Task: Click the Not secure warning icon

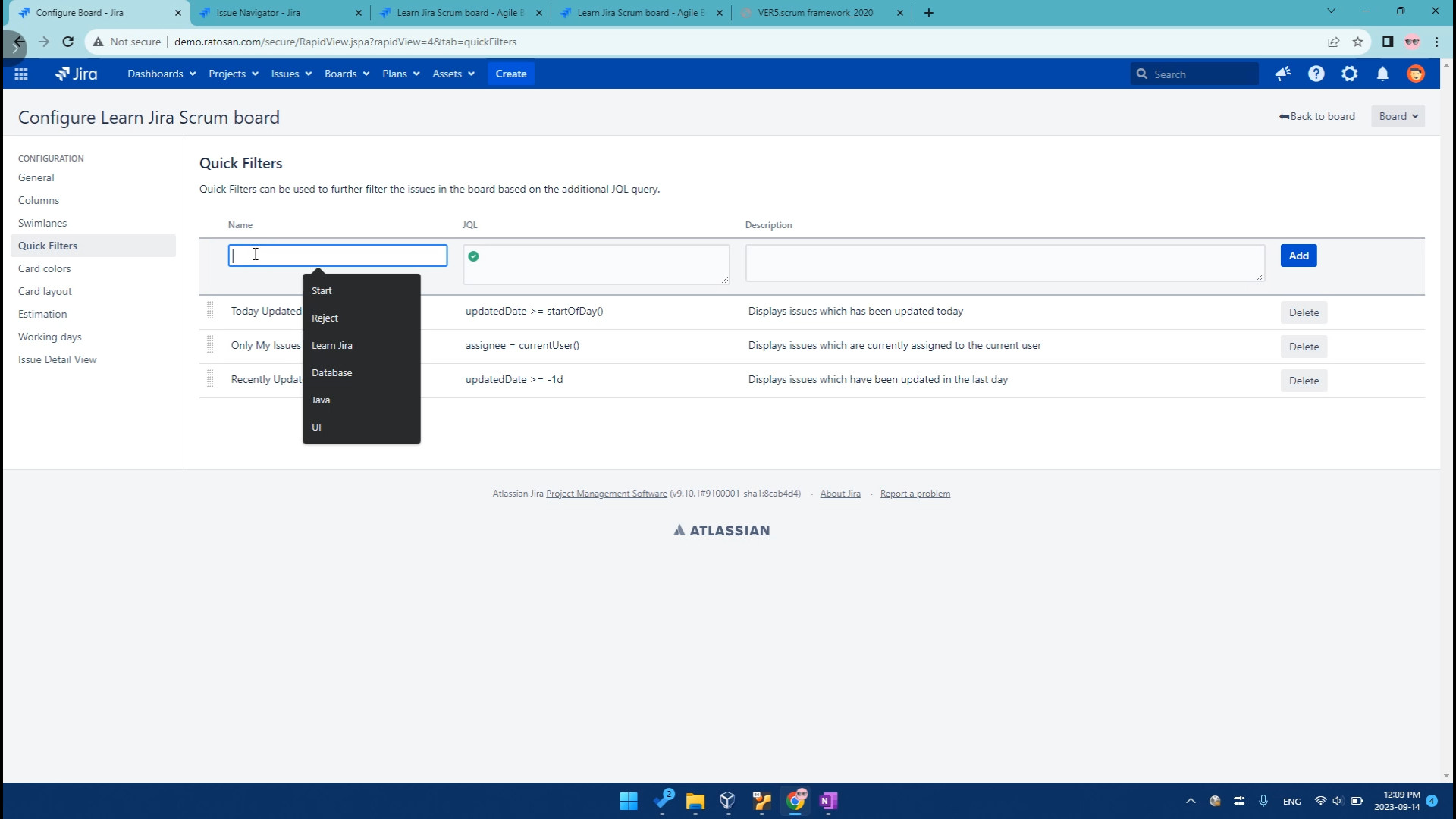Action: point(98,42)
